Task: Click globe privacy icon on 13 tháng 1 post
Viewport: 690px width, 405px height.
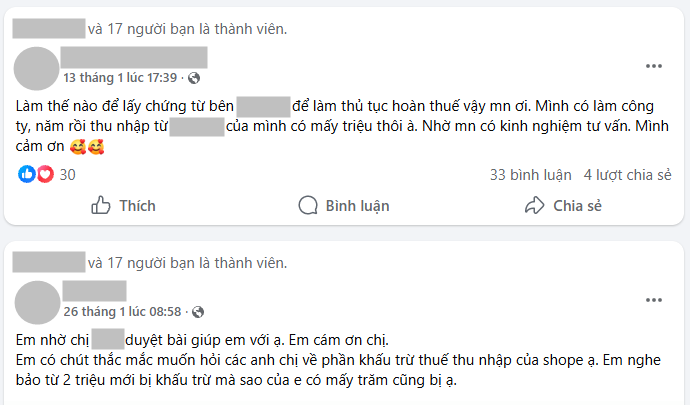Action: click(x=194, y=77)
